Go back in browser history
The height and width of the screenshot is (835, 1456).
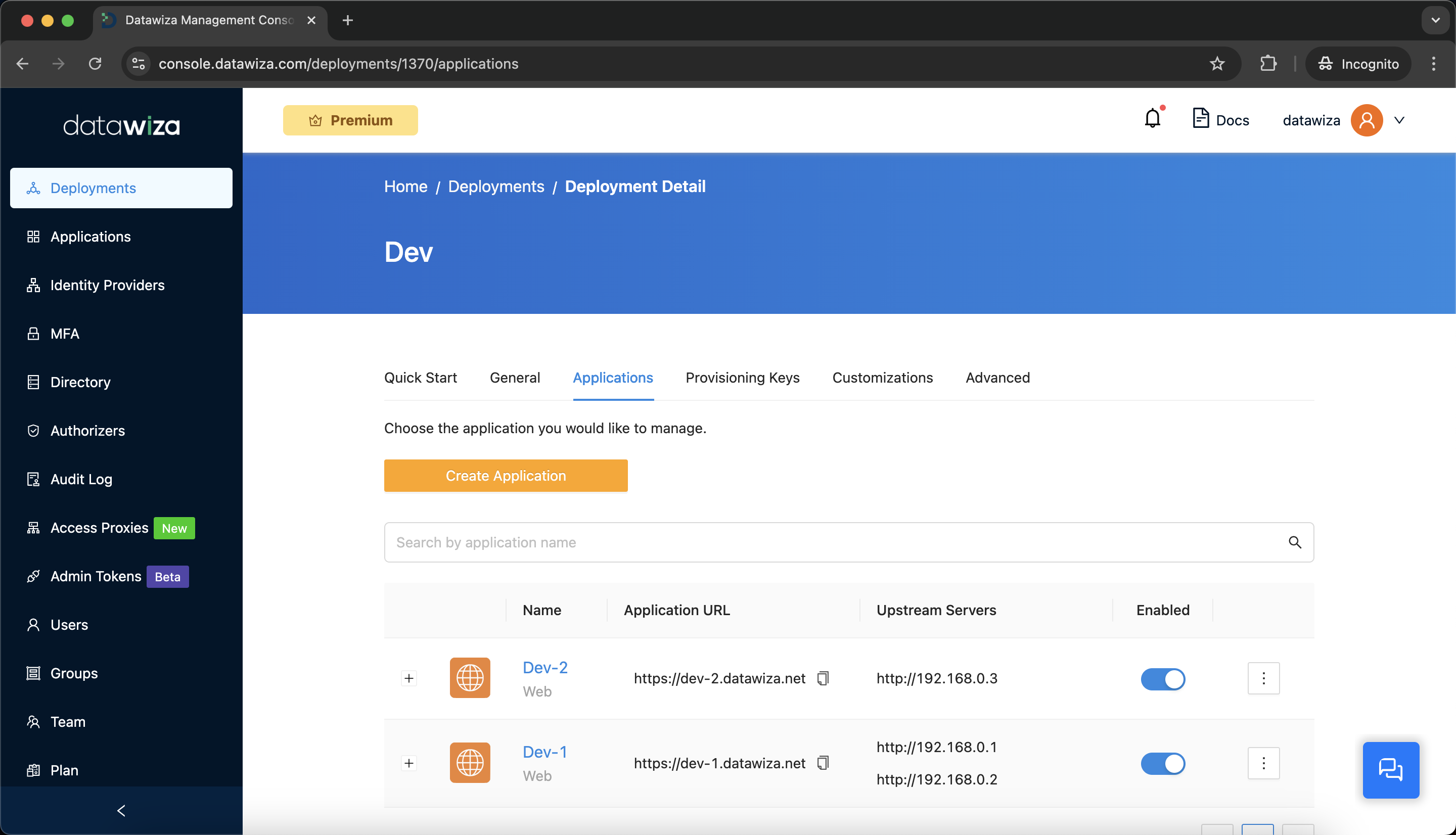click(x=22, y=64)
